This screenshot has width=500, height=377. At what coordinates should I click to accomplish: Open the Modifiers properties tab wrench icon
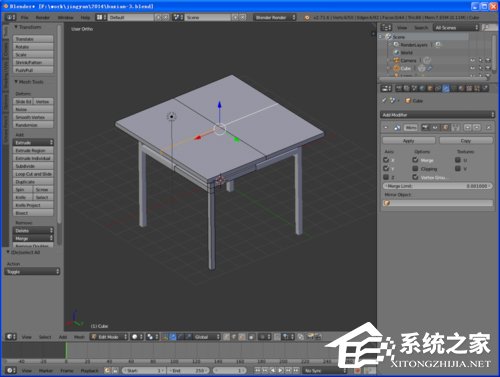click(x=446, y=88)
